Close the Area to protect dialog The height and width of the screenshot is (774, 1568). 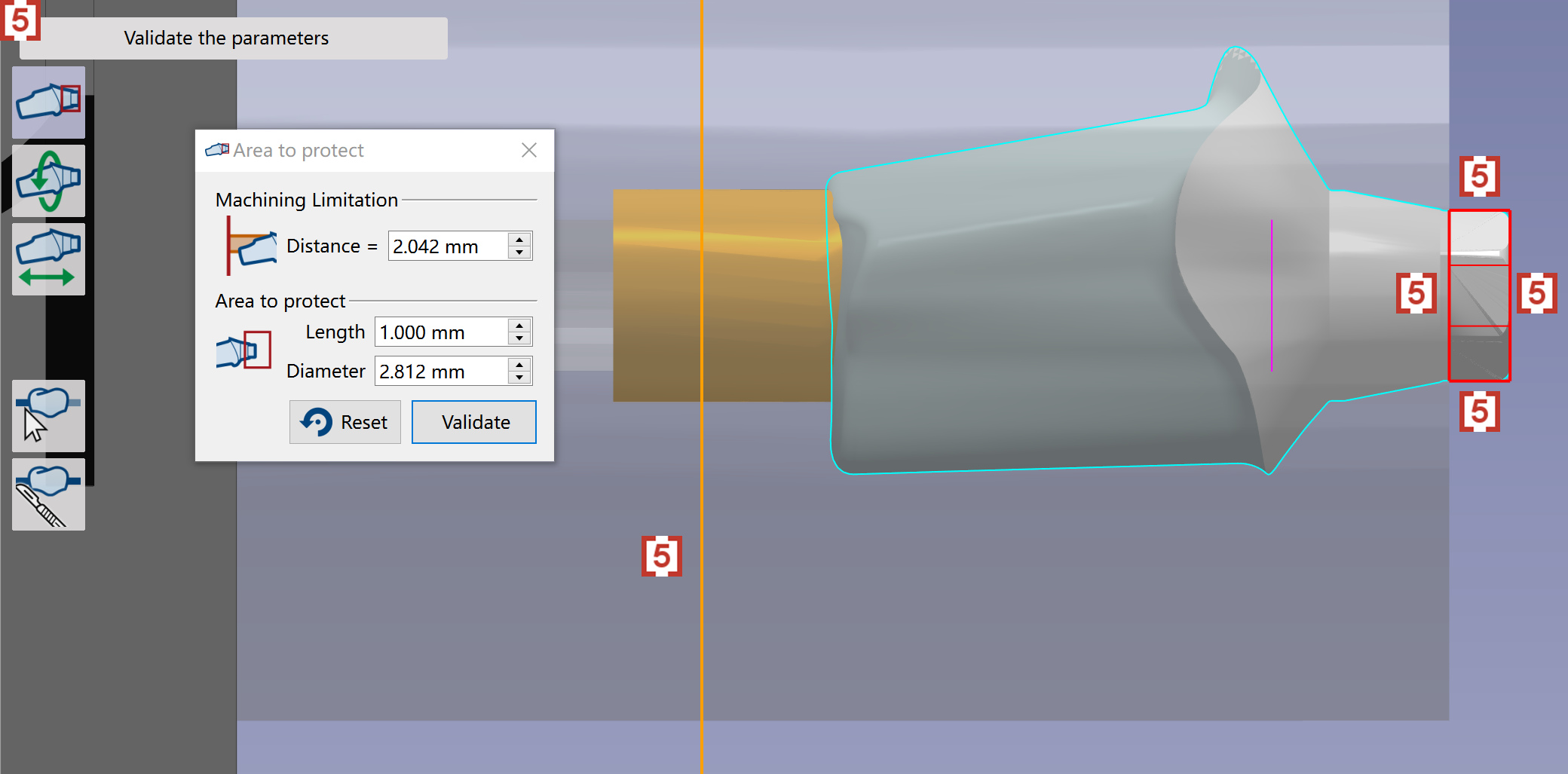click(x=529, y=150)
